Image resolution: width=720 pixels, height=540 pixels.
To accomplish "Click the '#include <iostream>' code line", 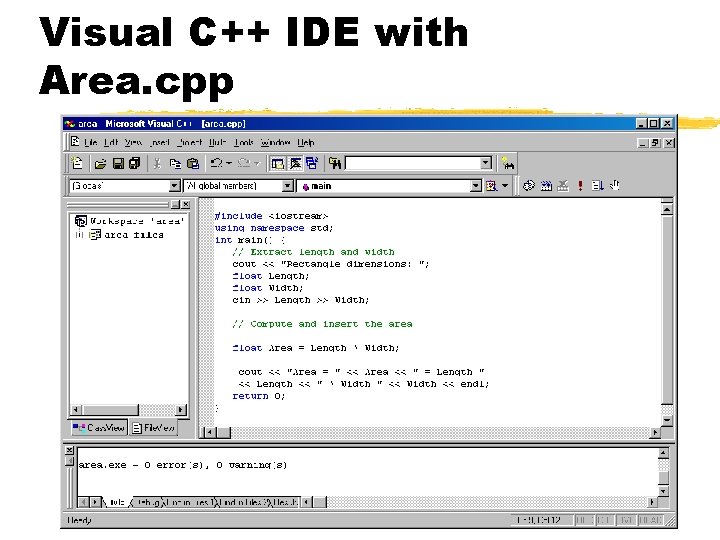I will click(x=271, y=216).
